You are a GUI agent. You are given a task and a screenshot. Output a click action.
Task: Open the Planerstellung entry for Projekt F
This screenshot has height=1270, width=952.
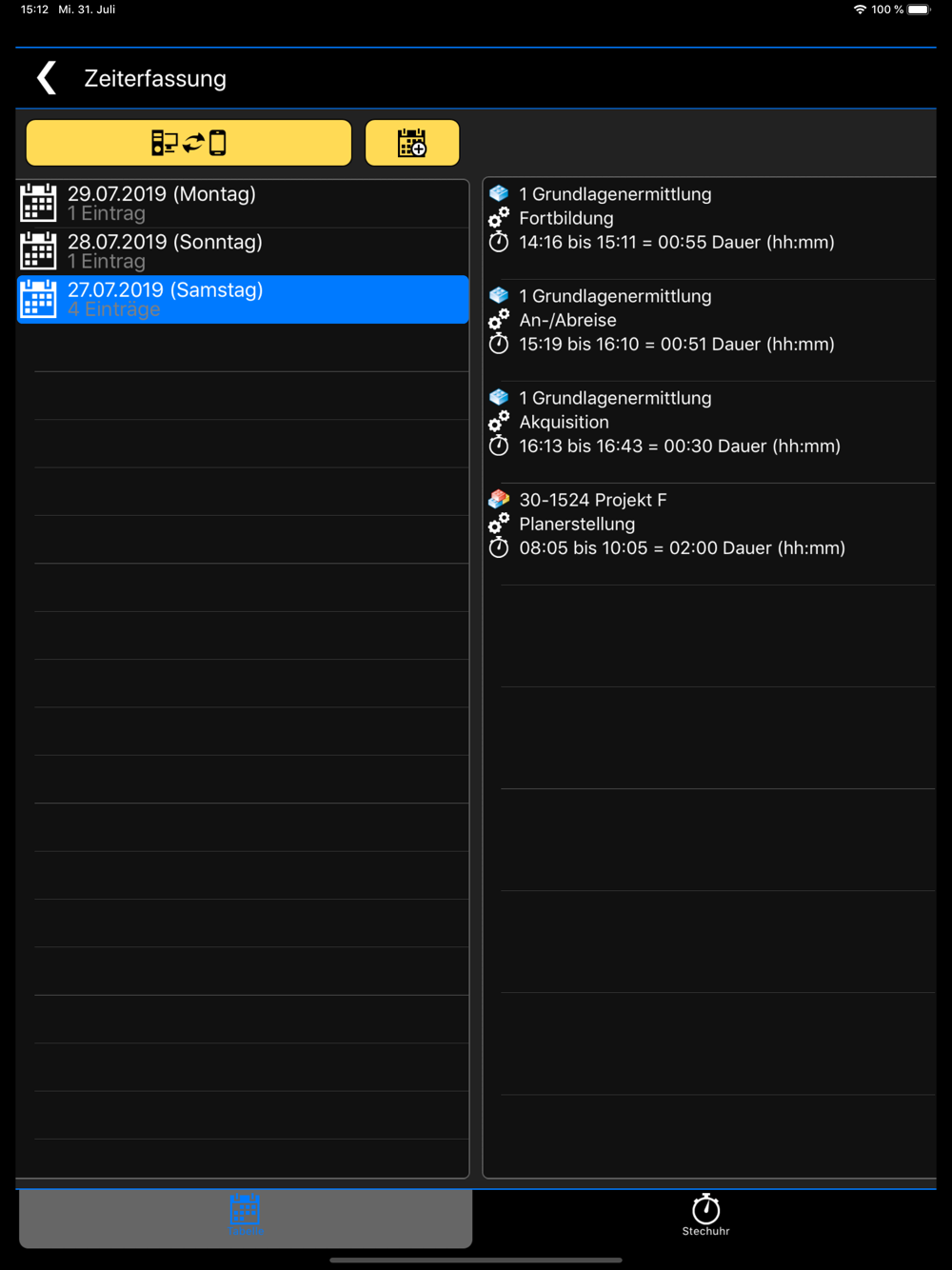[709, 534]
